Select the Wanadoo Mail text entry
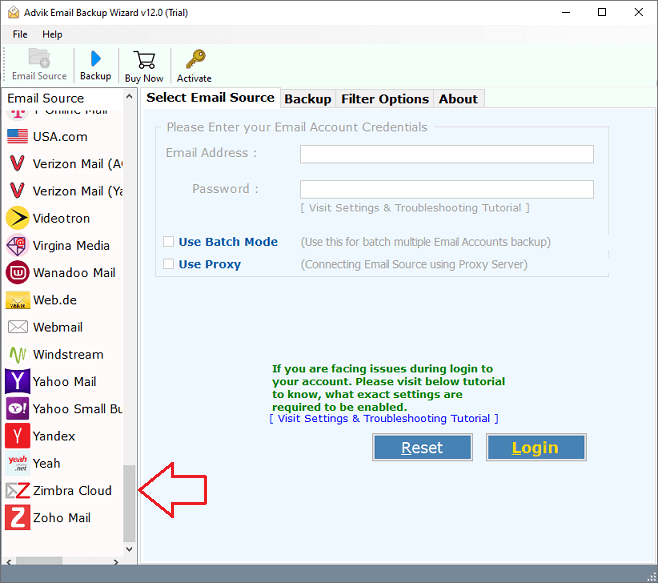Viewport: 658px width, 583px height. tap(74, 273)
